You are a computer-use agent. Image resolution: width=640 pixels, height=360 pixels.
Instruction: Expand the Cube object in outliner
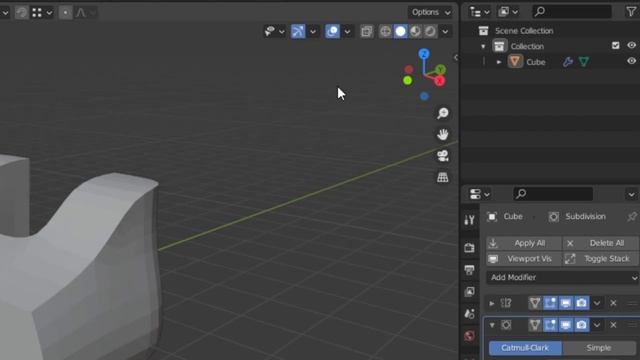point(499,62)
